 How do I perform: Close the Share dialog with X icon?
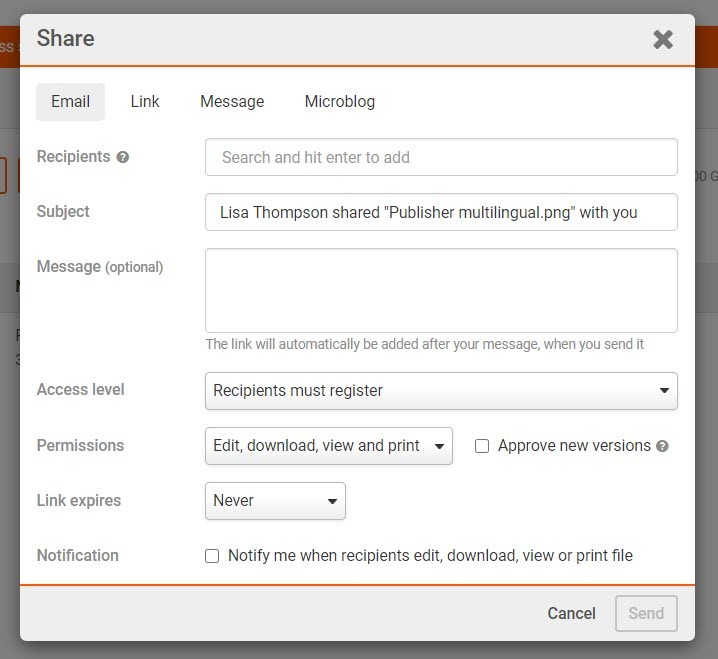point(663,39)
